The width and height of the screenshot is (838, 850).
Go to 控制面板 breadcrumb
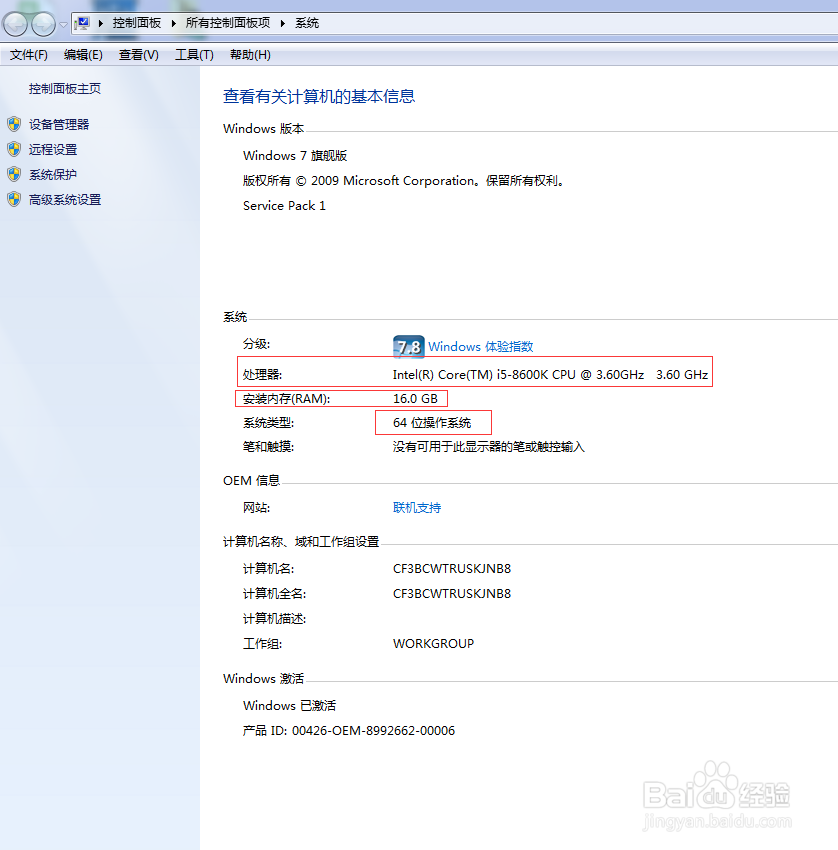click(137, 23)
